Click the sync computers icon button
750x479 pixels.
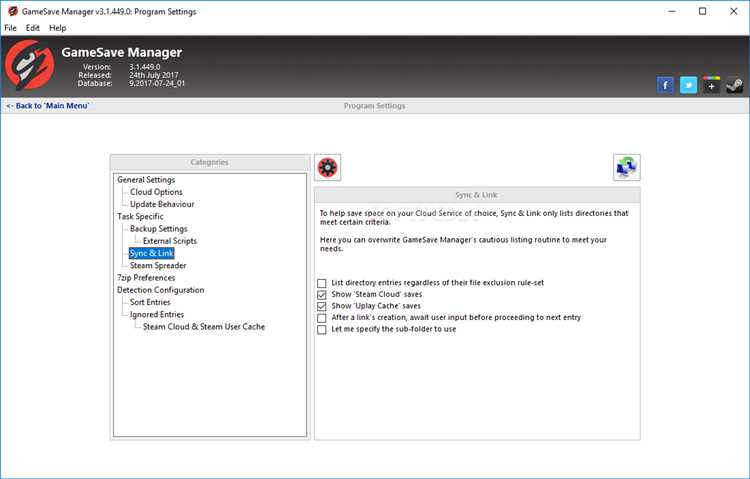click(x=627, y=167)
